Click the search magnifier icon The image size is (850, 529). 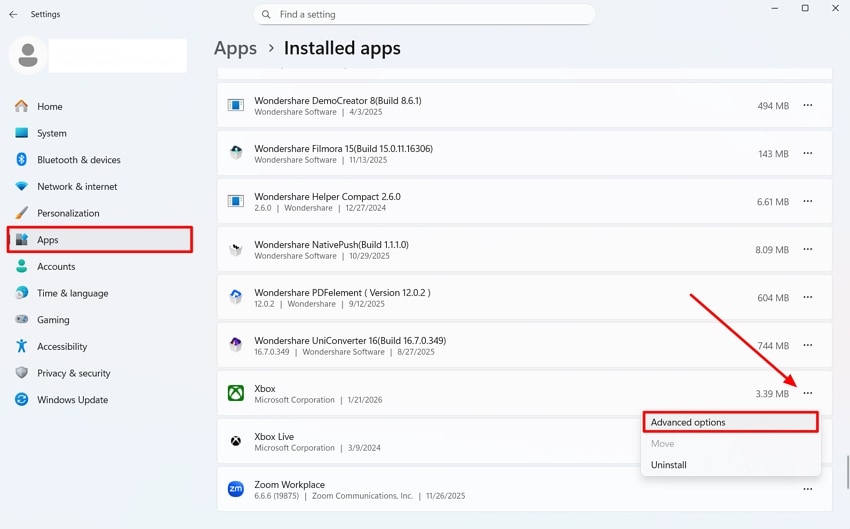pyautogui.click(x=266, y=15)
